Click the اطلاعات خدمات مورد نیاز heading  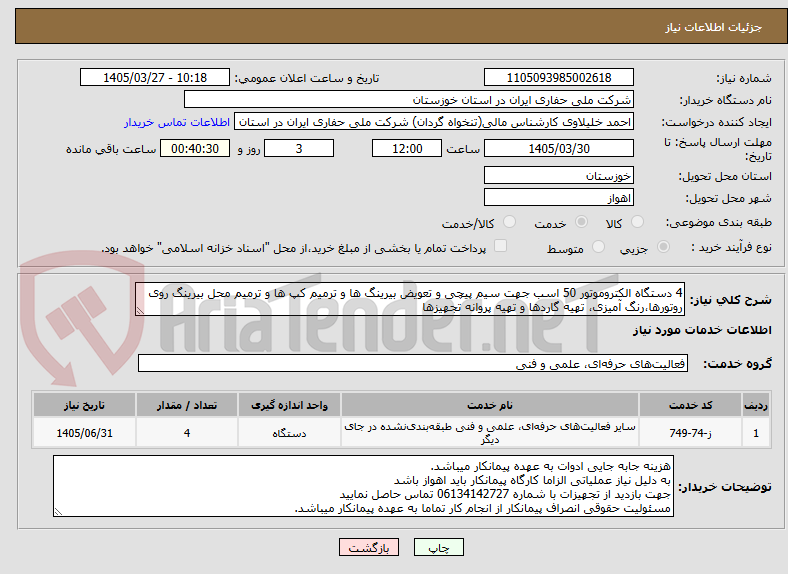click(702, 330)
